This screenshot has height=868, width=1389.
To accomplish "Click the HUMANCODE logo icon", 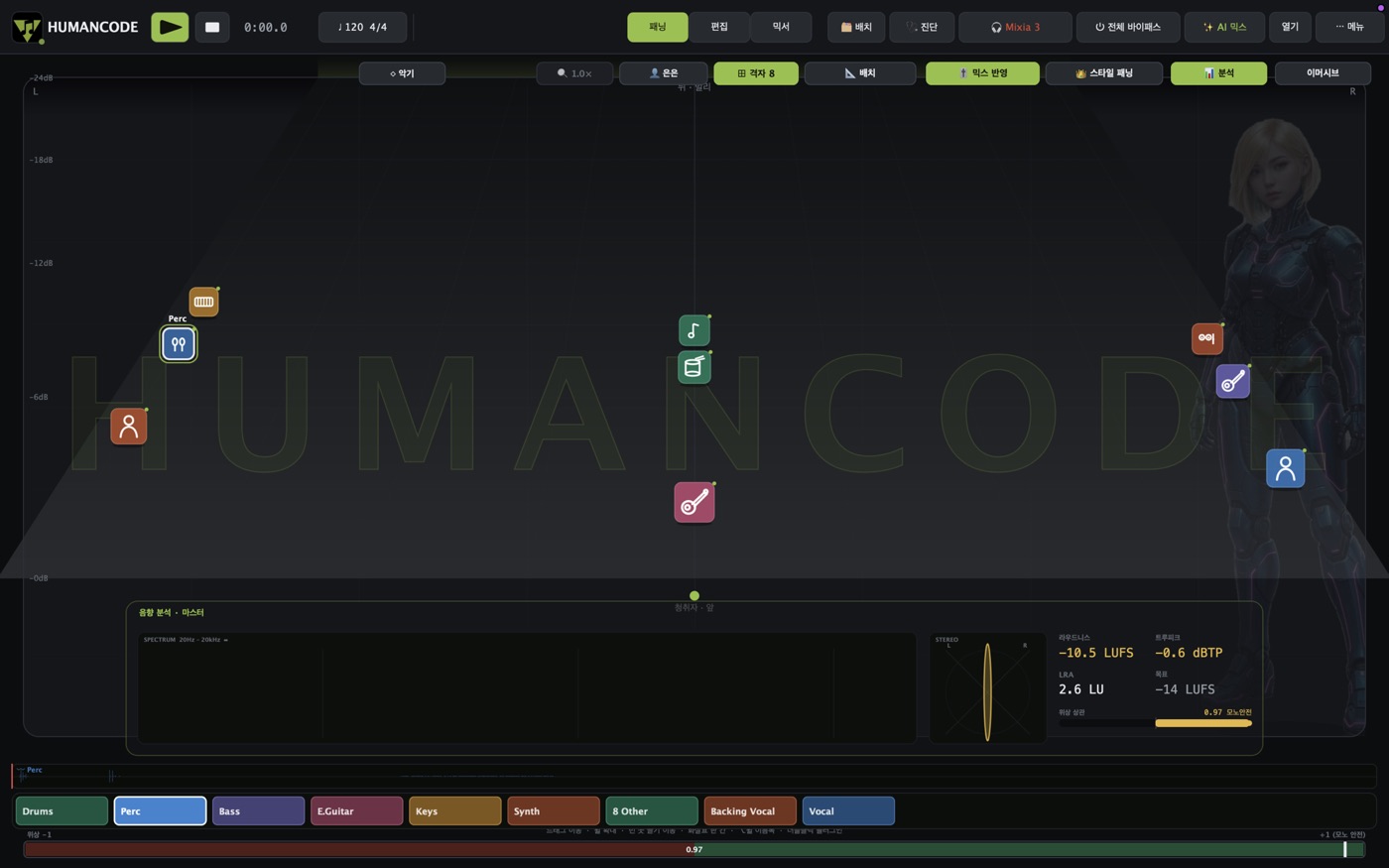I will click(x=27, y=28).
